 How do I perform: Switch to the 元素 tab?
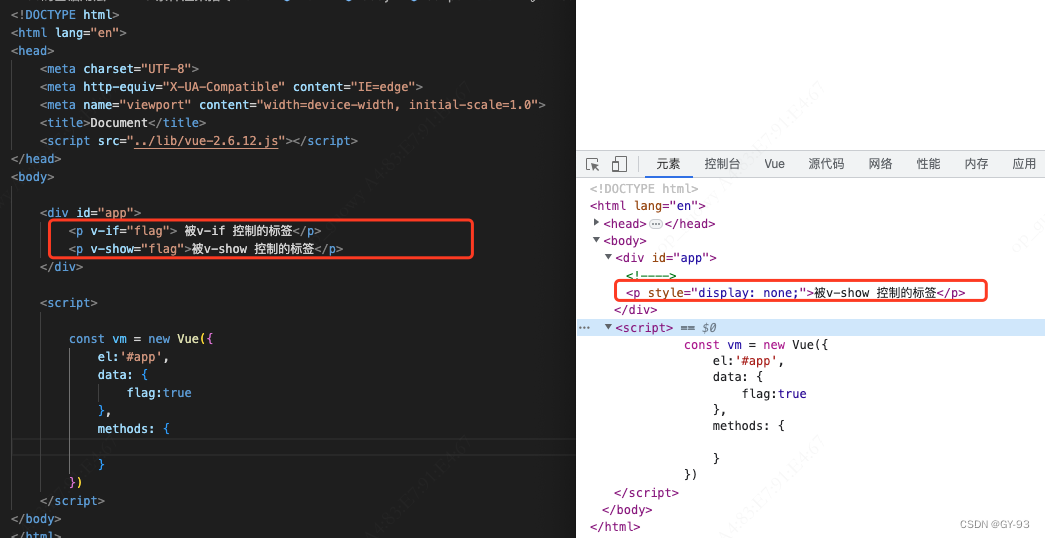click(x=668, y=164)
